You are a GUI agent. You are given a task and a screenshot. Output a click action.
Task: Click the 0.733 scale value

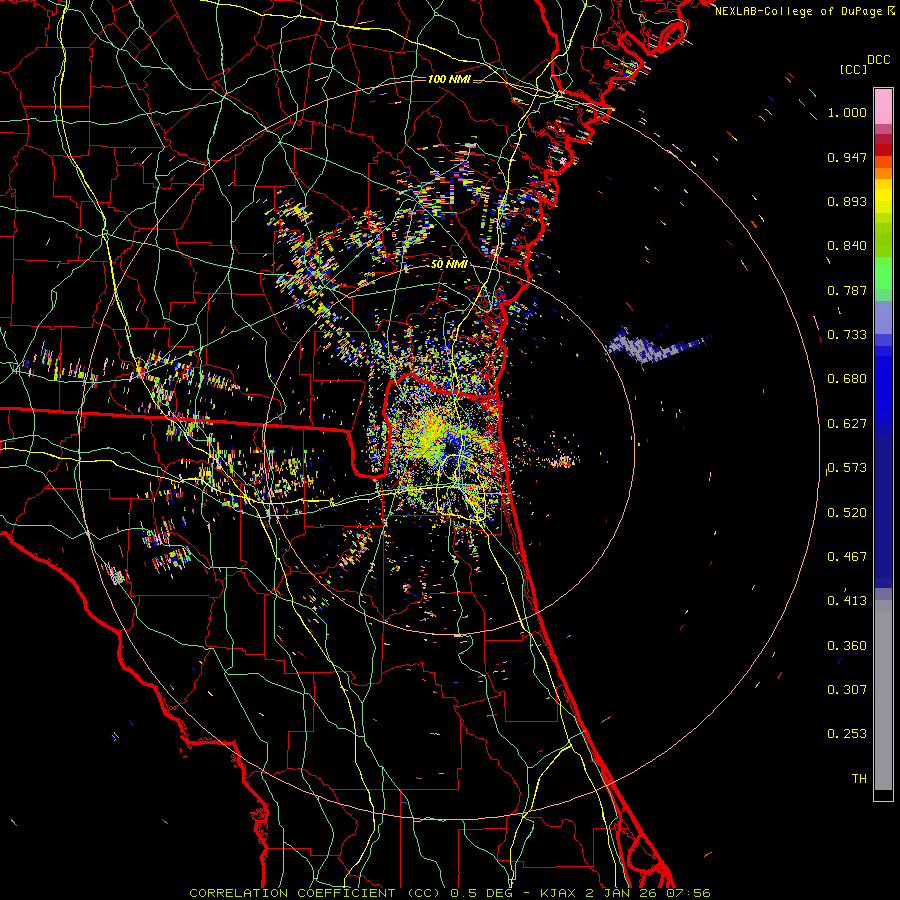[x=847, y=335]
